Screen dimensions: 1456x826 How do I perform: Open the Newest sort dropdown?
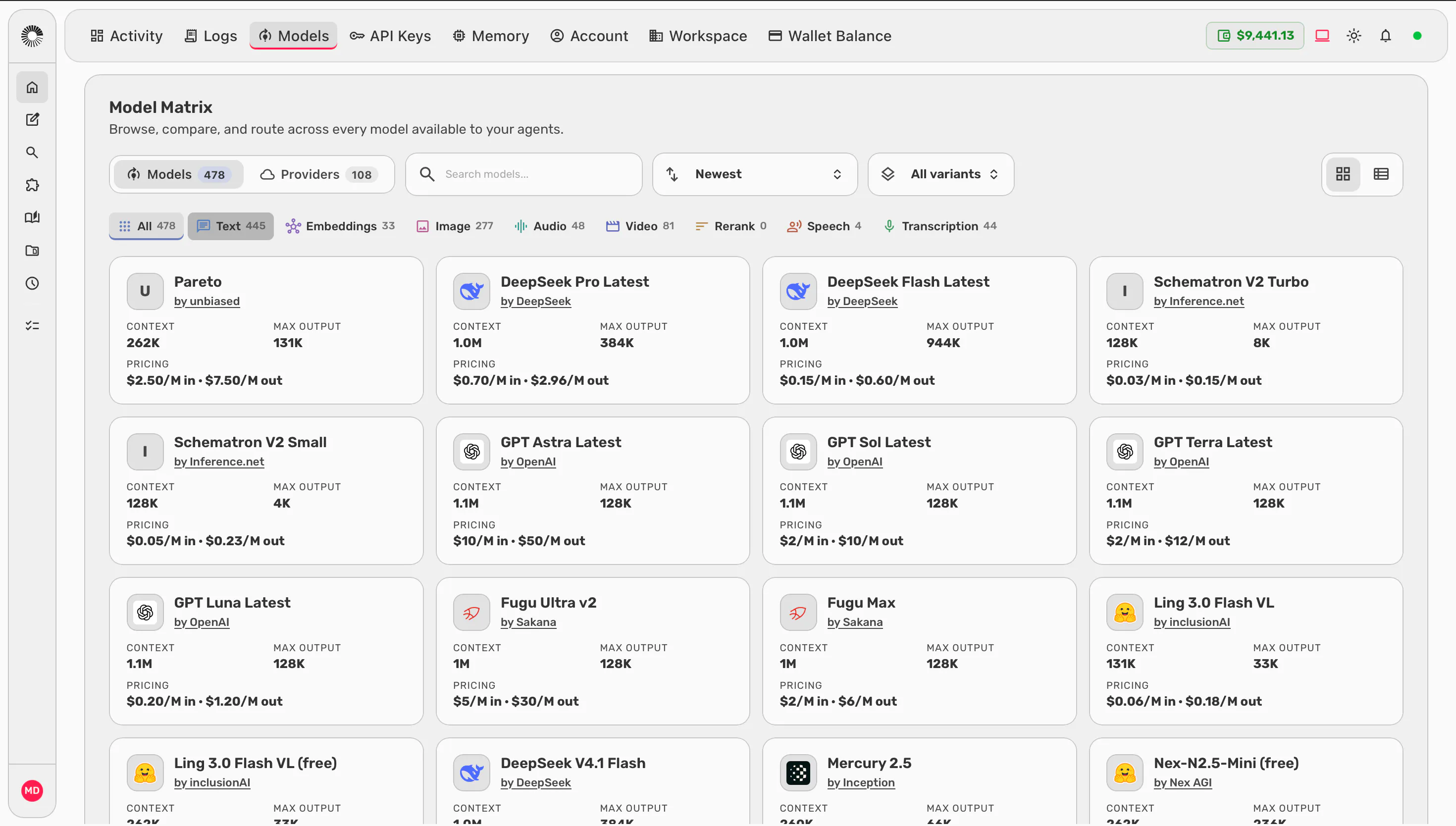click(755, 174)
